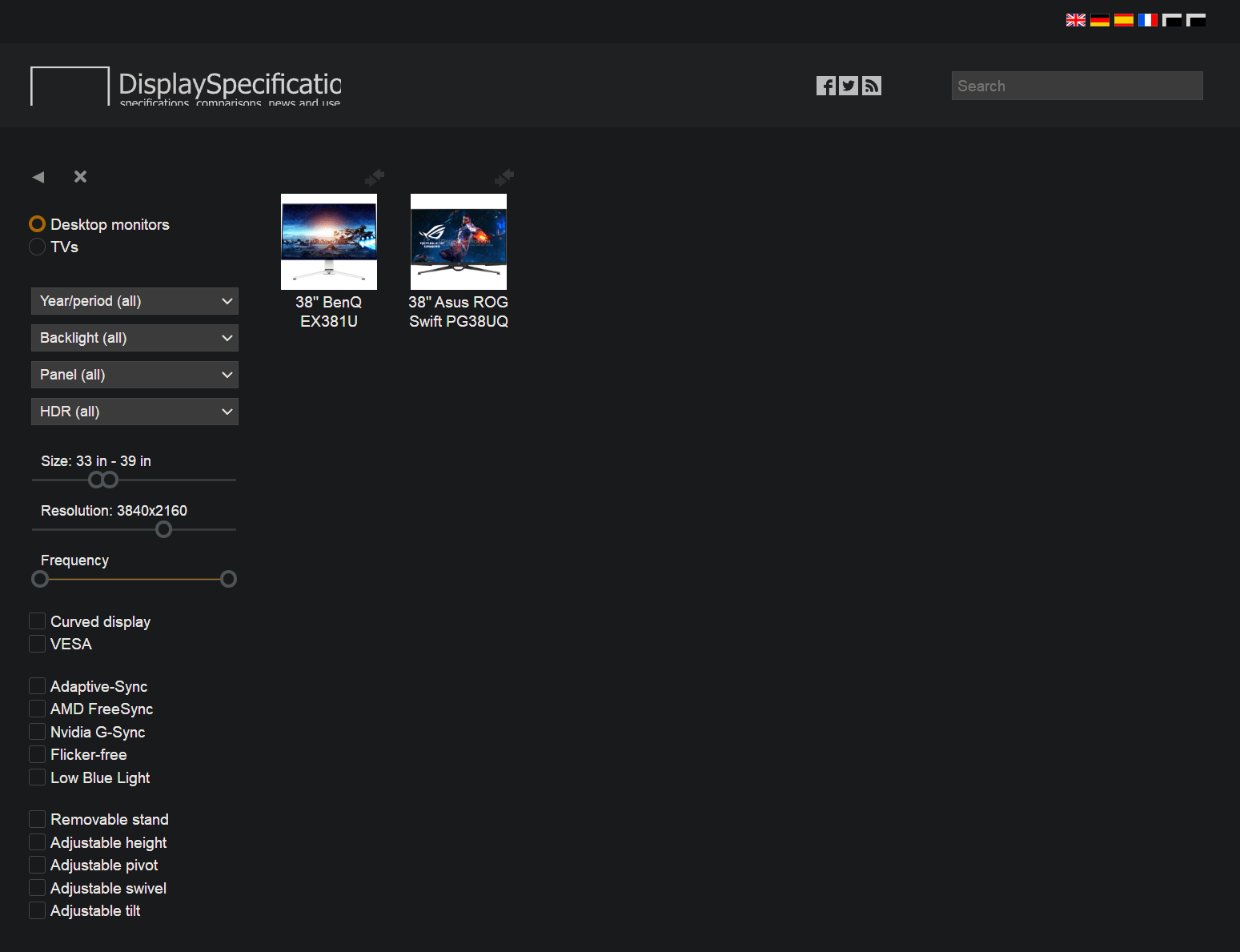1240x952 pixels.
Task: Expand the Backlight filter dropdown
Action: pos(134,338)
